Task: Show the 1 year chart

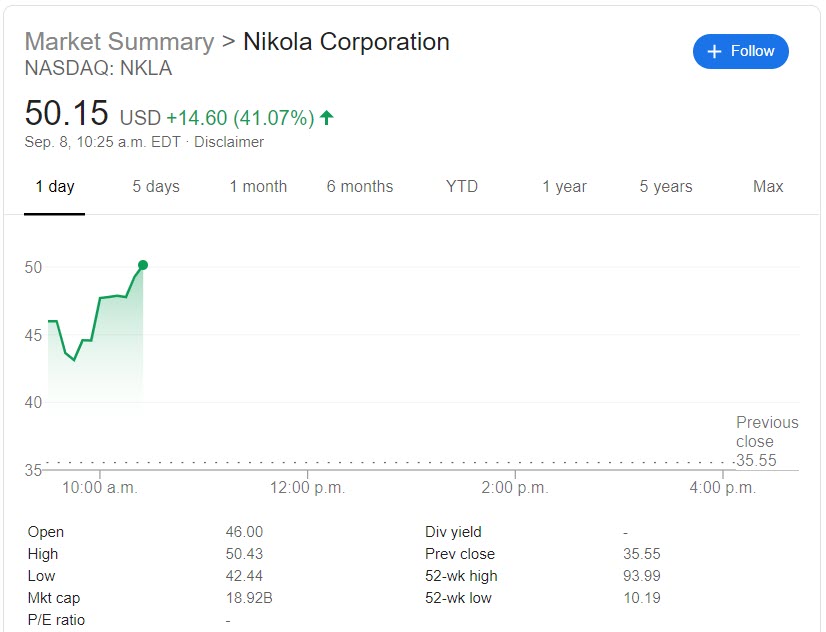Action: coord(564,186)
